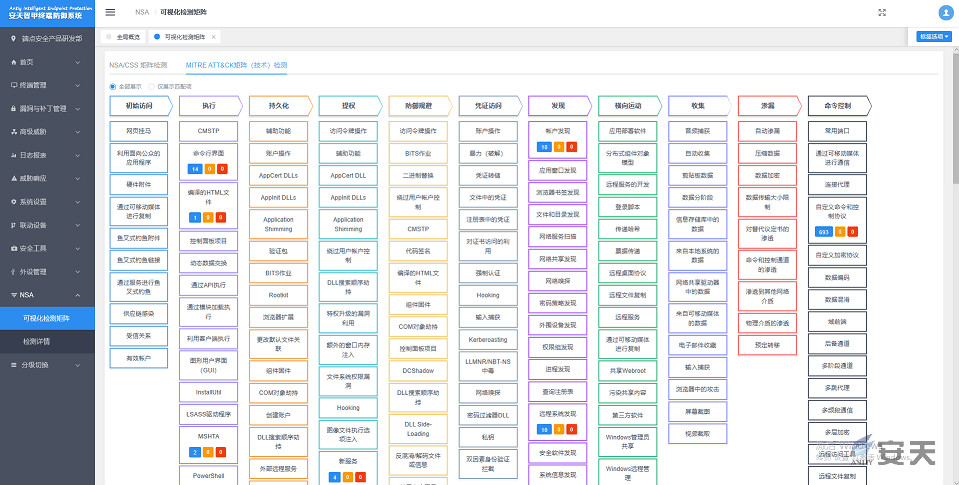The height and width of the screenshot is (485, 959).
Task: Click blue count badge under 远程系统发现
Action: tap(543, 429)
